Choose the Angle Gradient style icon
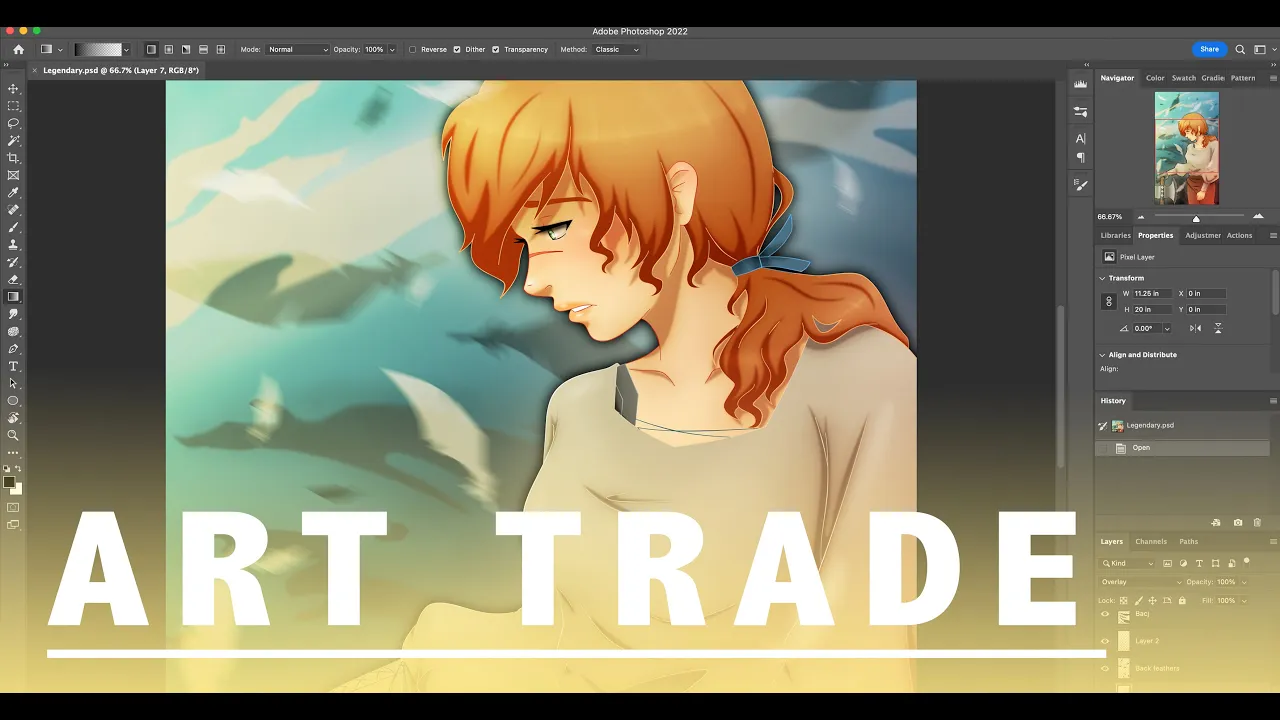Viewport: 1280px width, 720px height. pyautogui.click(x=186, y=49)
